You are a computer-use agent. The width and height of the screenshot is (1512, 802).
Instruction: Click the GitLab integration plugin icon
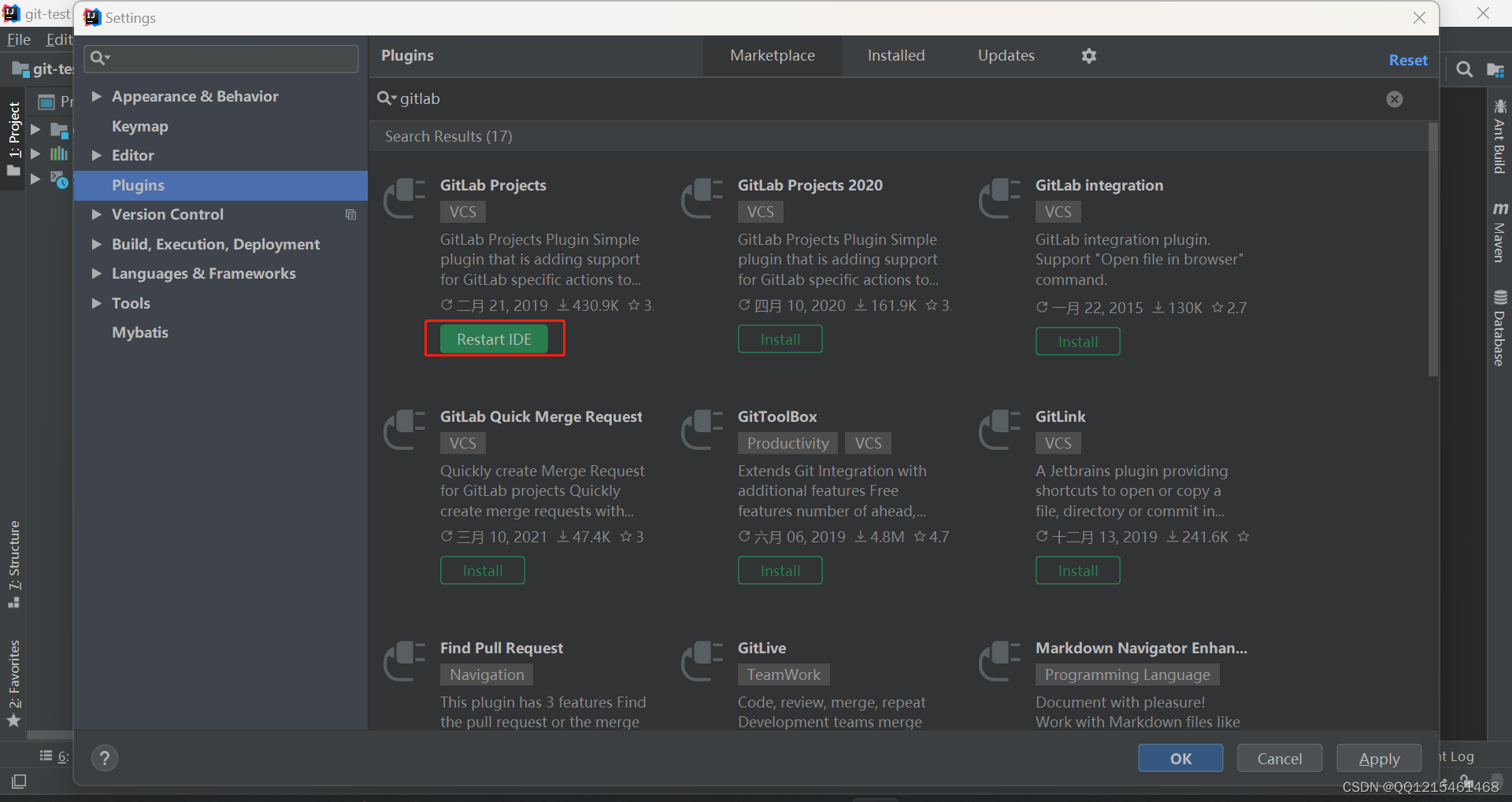[999, 198]
